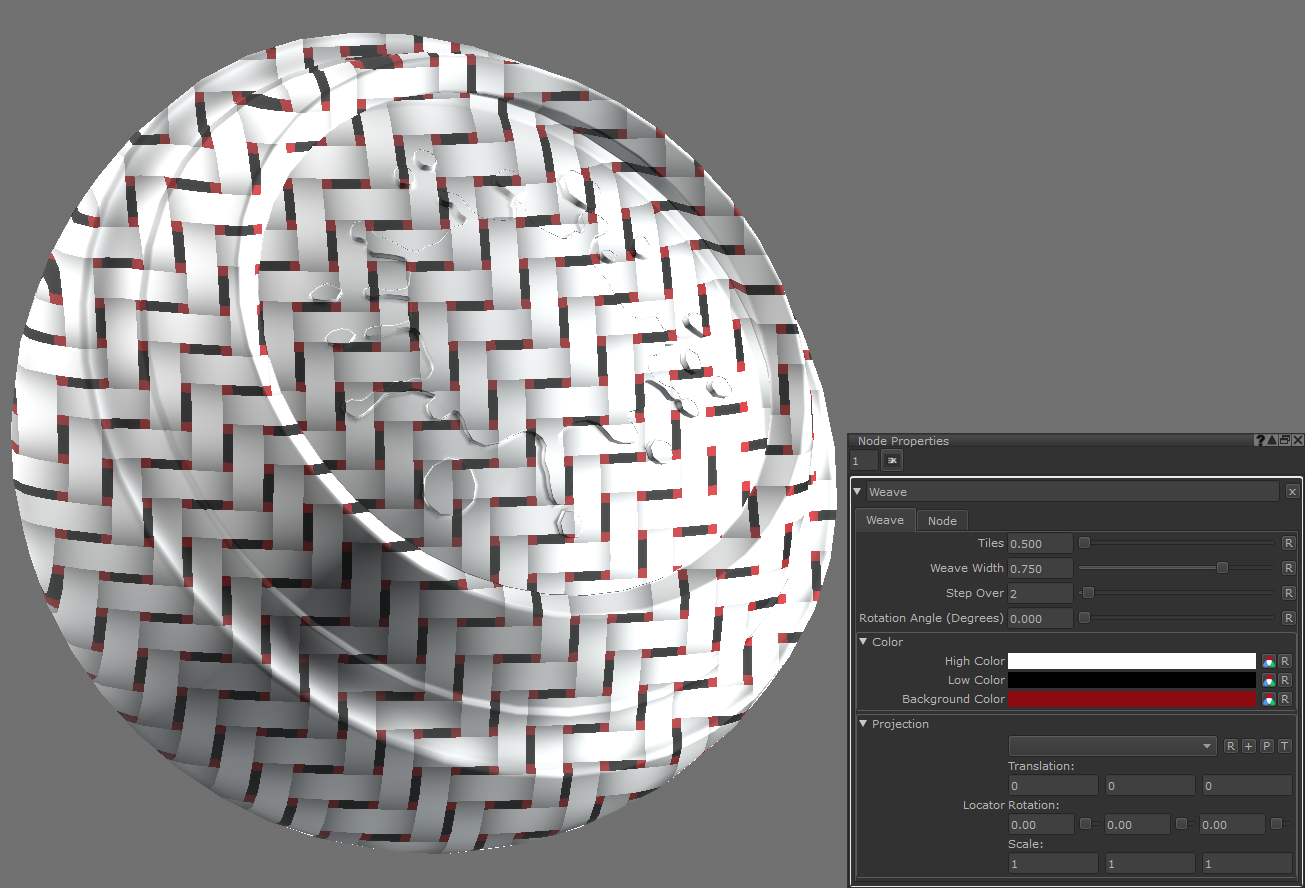
Task: Open the Projection locator dropdown
Action: click(1112, 746)
